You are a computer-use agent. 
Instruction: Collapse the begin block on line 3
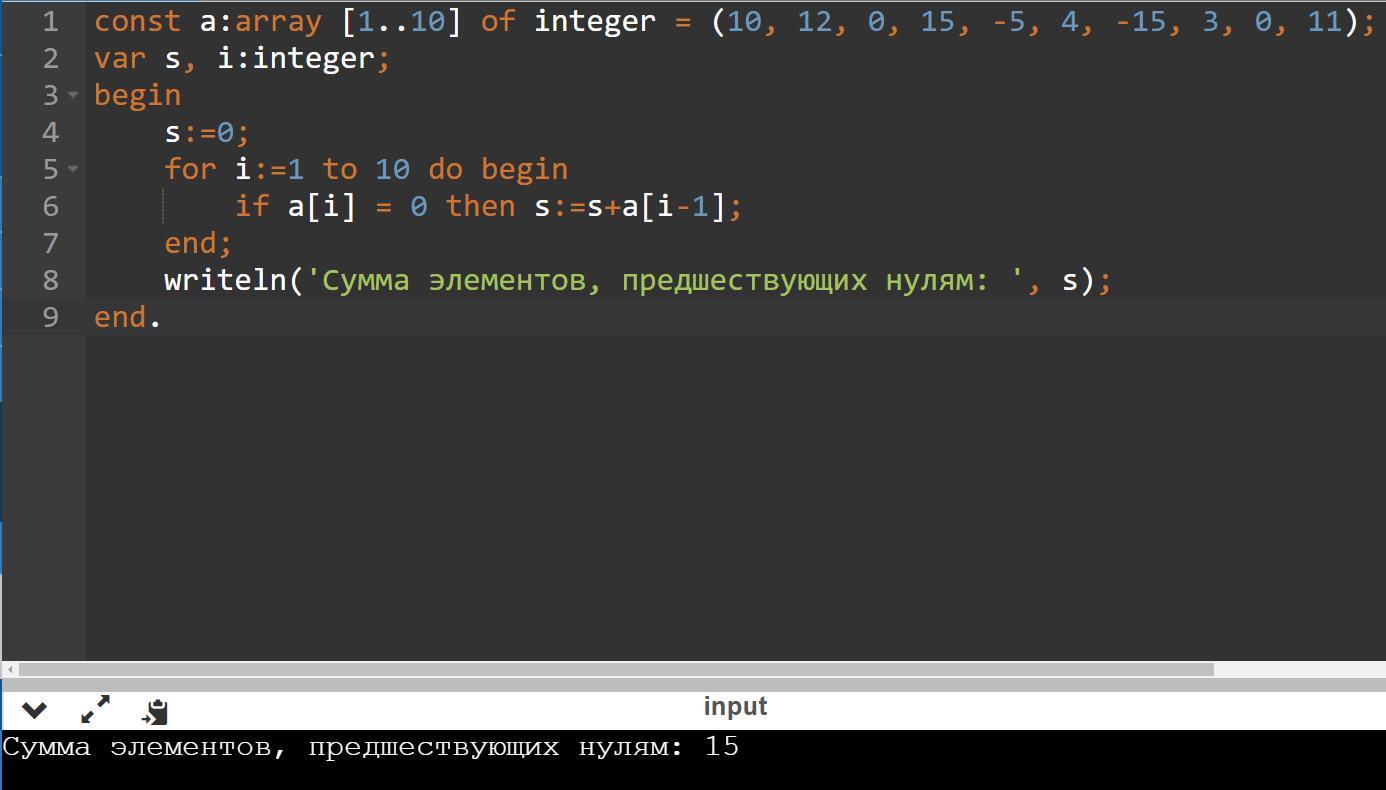[x=73, y=95]
